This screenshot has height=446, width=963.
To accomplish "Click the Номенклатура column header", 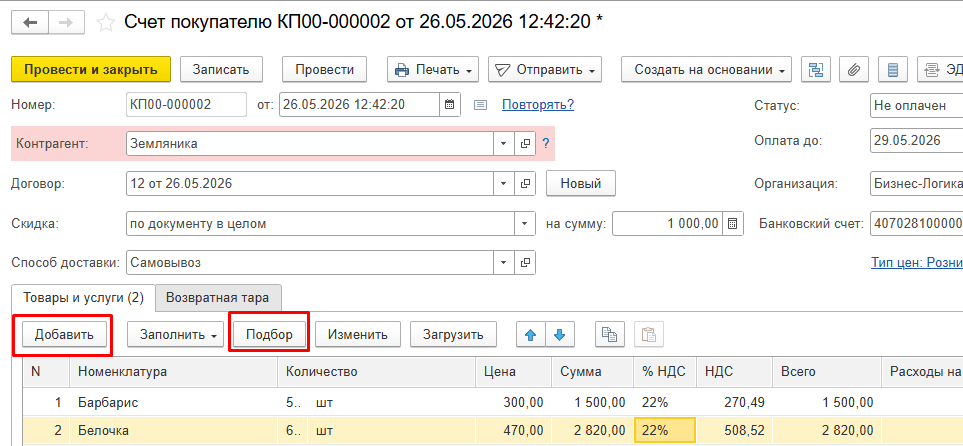I will (174, 372).
